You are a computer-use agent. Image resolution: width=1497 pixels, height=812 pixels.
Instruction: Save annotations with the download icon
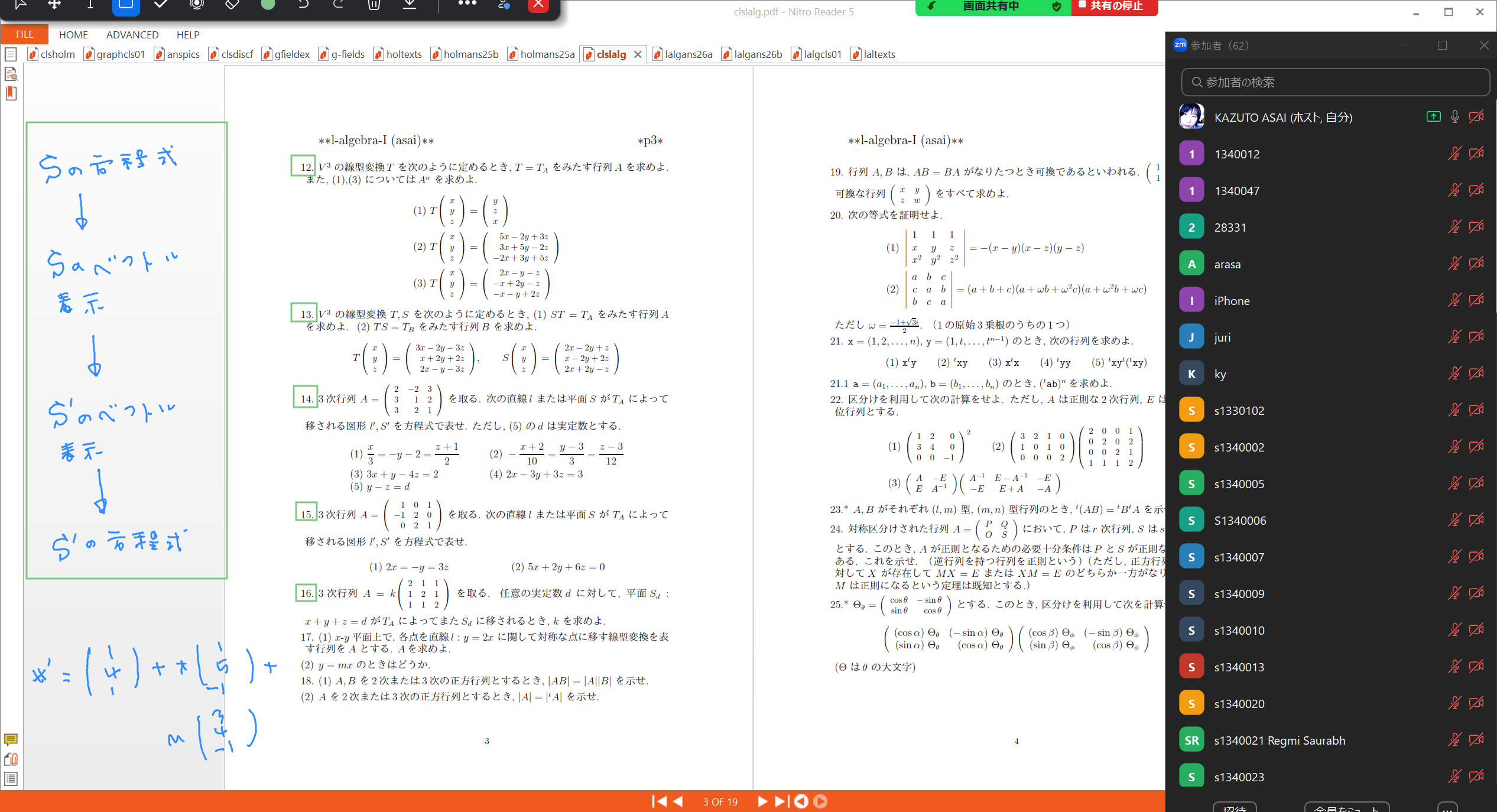[410, 5]
